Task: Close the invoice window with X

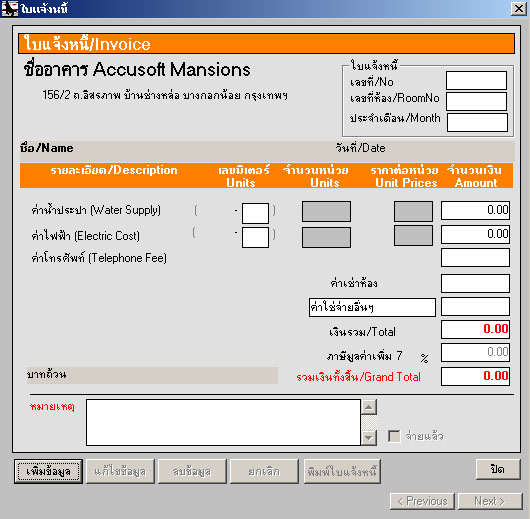Action: [x=519, y=8]
